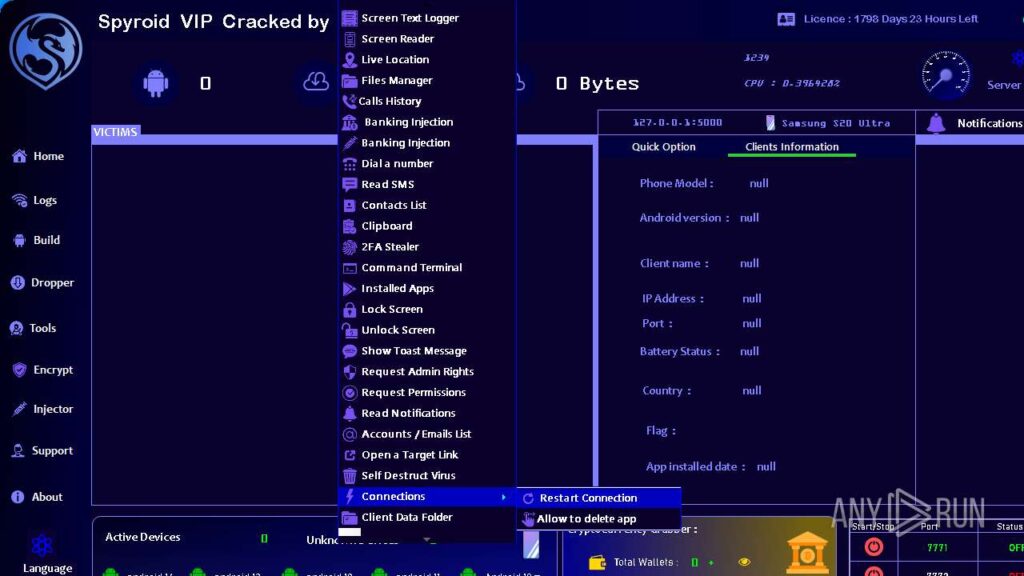Viewport: 1024px width, 576px height.
Task: Open the Home section in the sidebar
Action: coord(38,156)
